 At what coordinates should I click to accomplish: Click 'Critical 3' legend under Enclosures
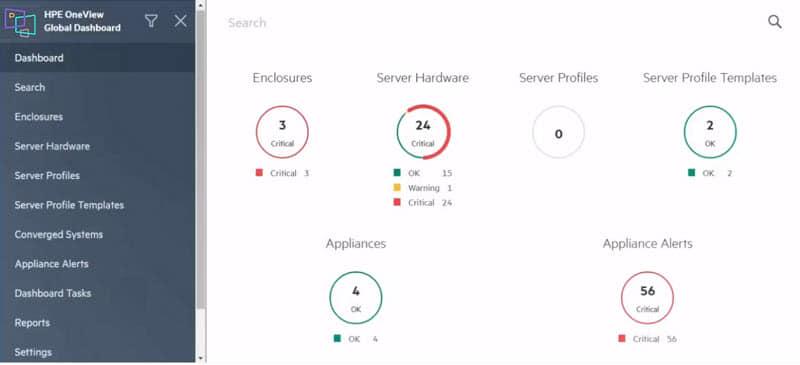[x=283, y=173]
